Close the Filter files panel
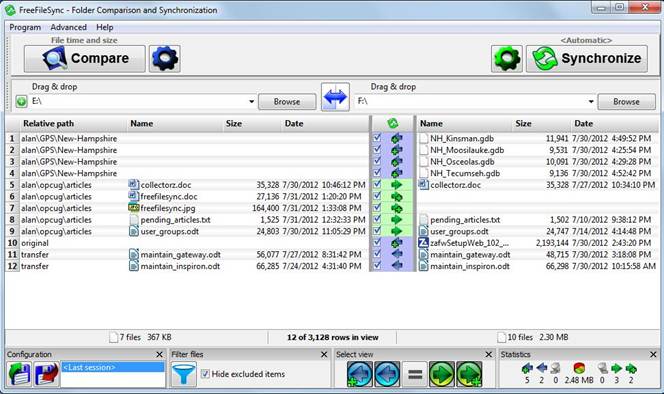The width and height of the screenshot is (664, 394). pyautogui.click(x=324, y=355)
